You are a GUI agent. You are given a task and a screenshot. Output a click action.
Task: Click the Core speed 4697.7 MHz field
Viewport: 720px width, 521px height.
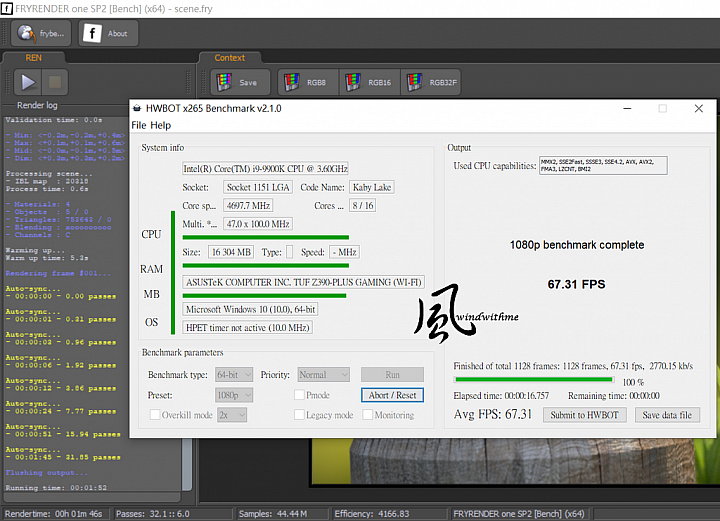248,205
